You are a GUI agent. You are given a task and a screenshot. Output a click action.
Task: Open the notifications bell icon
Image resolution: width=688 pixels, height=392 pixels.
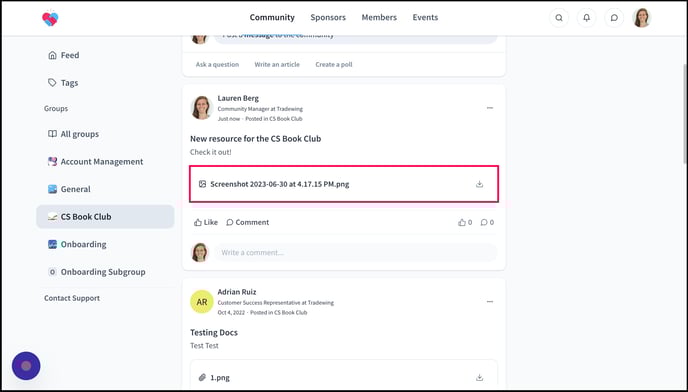point(586,18)
